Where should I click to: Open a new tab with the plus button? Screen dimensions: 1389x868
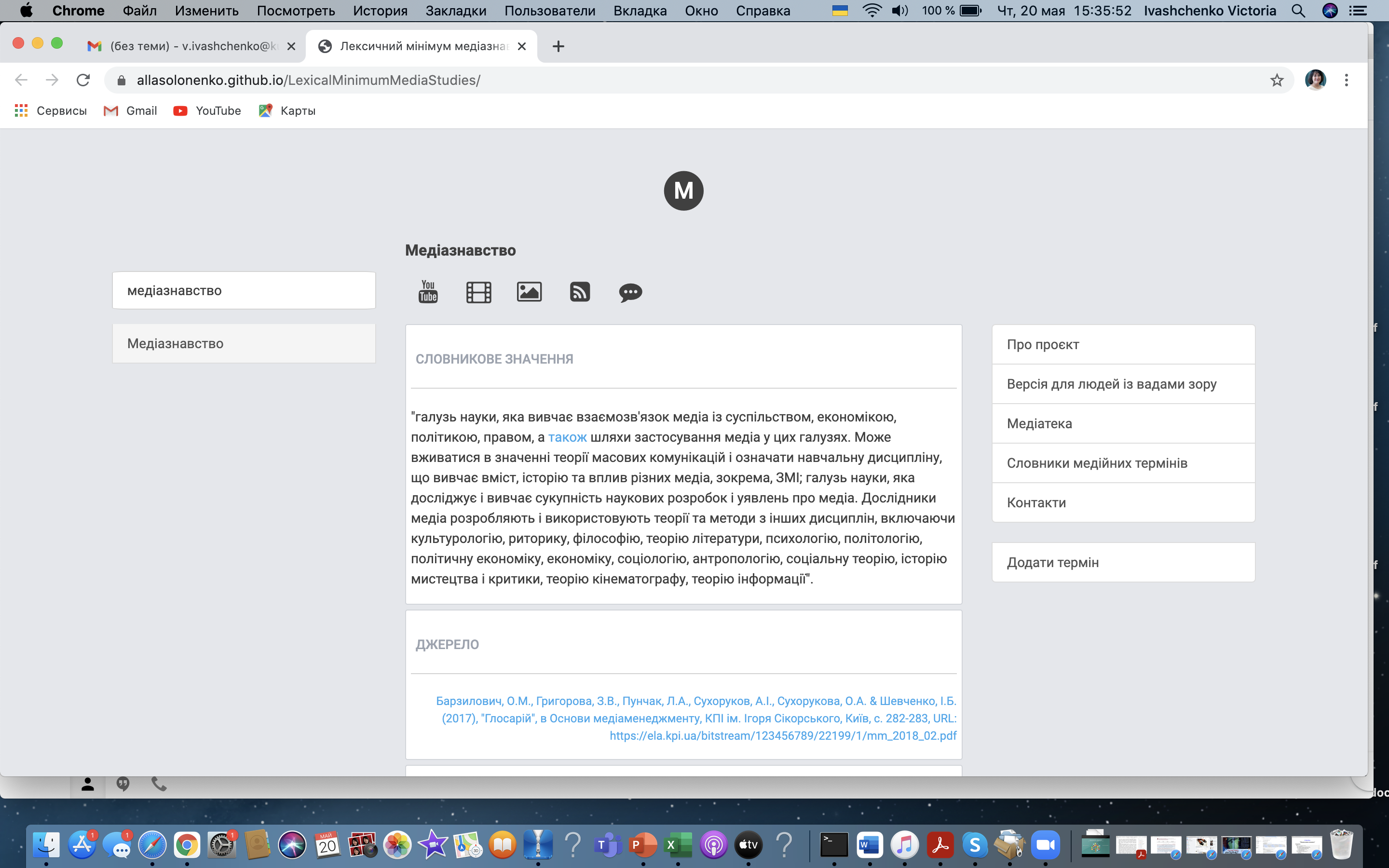(x=558, y=46)
